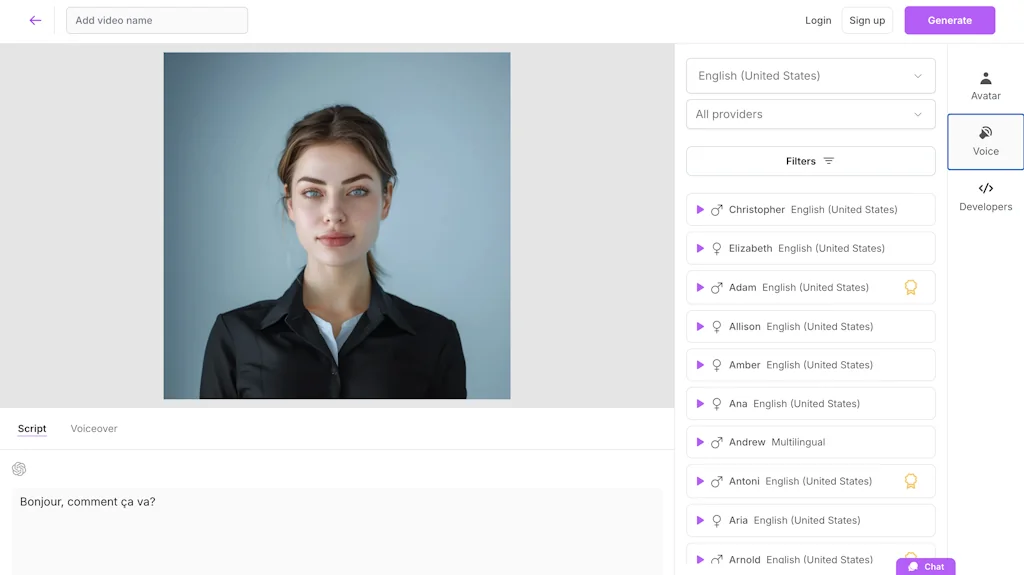Click the Add video name field

(x=157, y=21)
